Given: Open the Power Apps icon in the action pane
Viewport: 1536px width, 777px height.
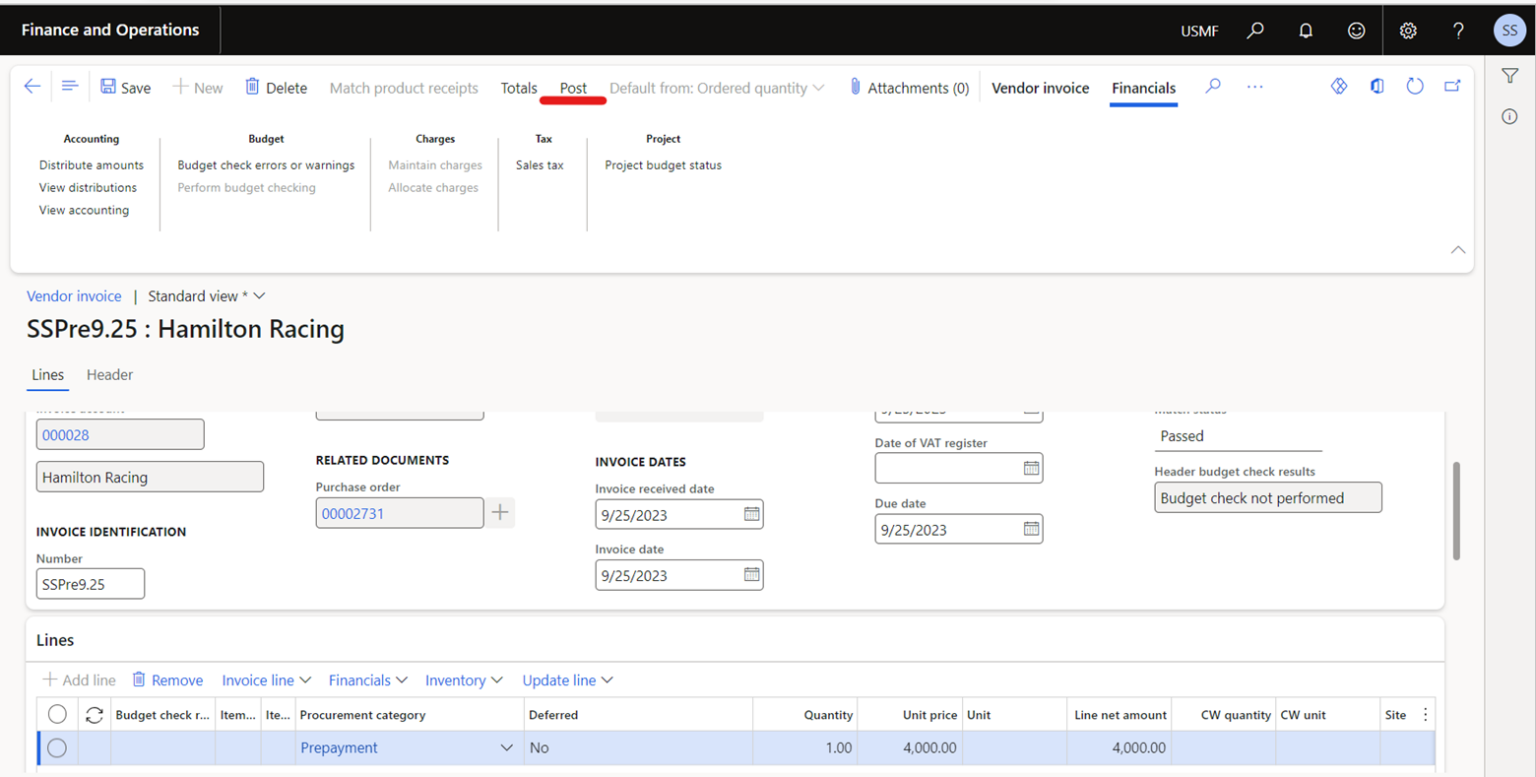Looking at the screenshot, I should [1339, 86].
